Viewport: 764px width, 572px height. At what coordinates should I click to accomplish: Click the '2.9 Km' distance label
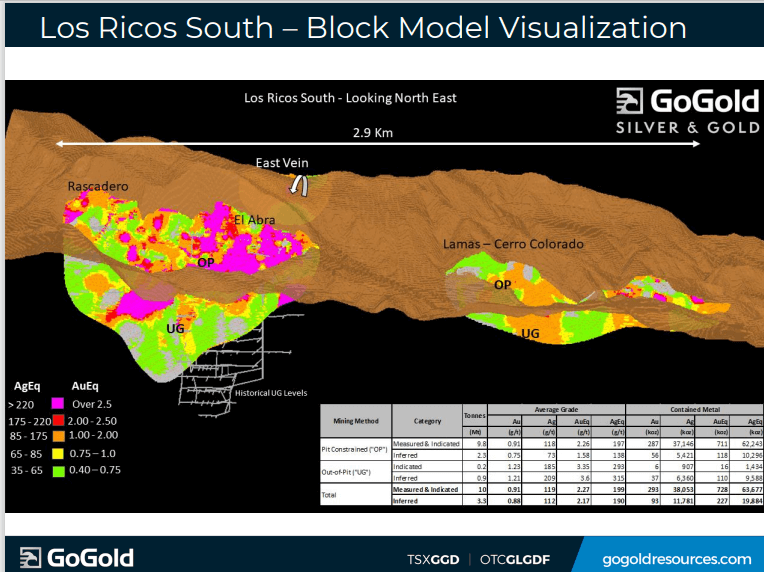[x=373, y=133]
